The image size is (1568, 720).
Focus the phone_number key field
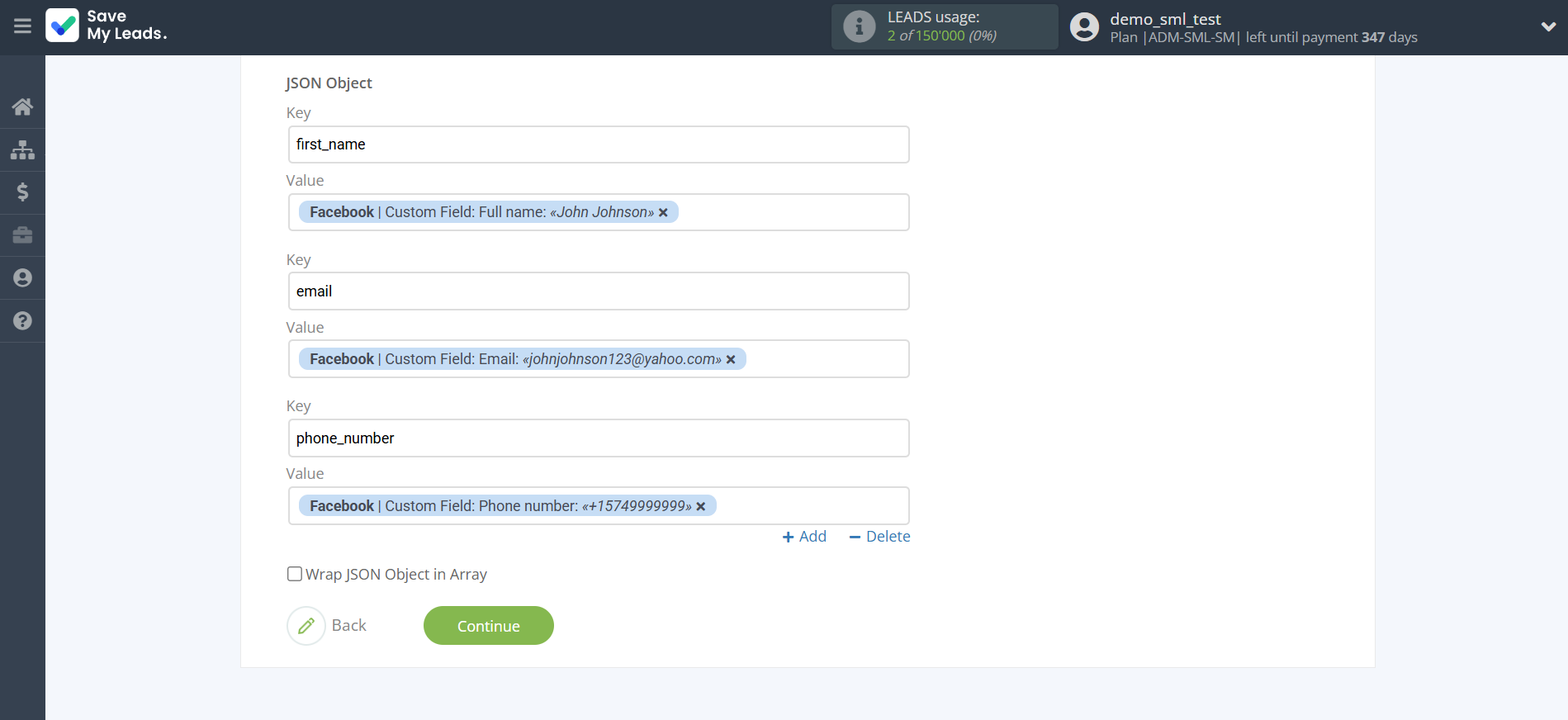point(599,438)
